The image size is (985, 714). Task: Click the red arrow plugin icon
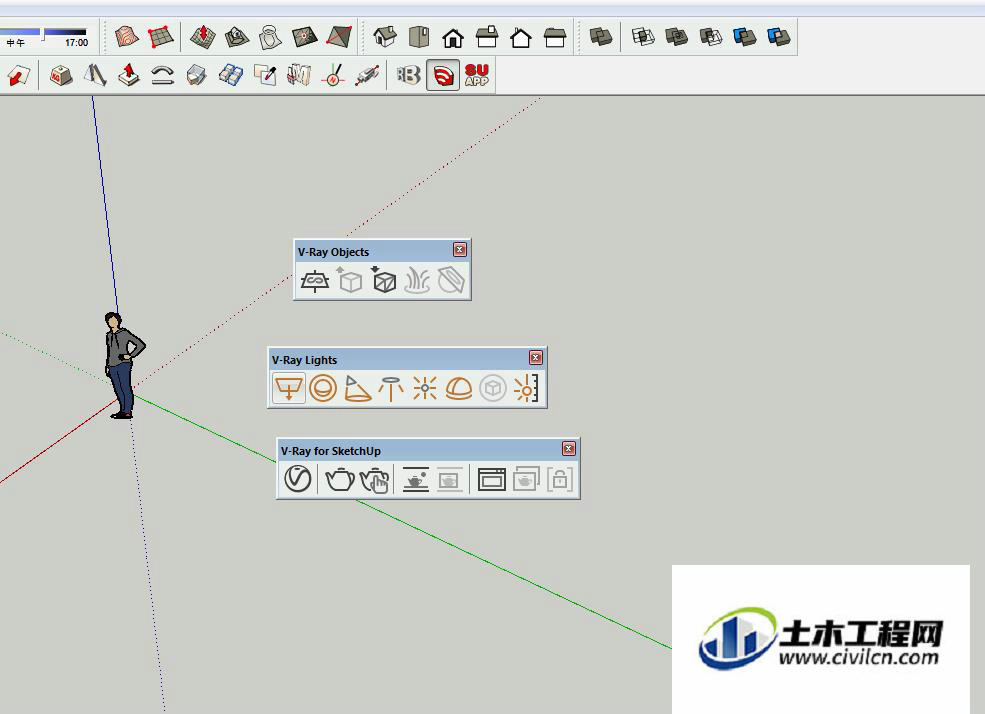click(x=18, y=75)
